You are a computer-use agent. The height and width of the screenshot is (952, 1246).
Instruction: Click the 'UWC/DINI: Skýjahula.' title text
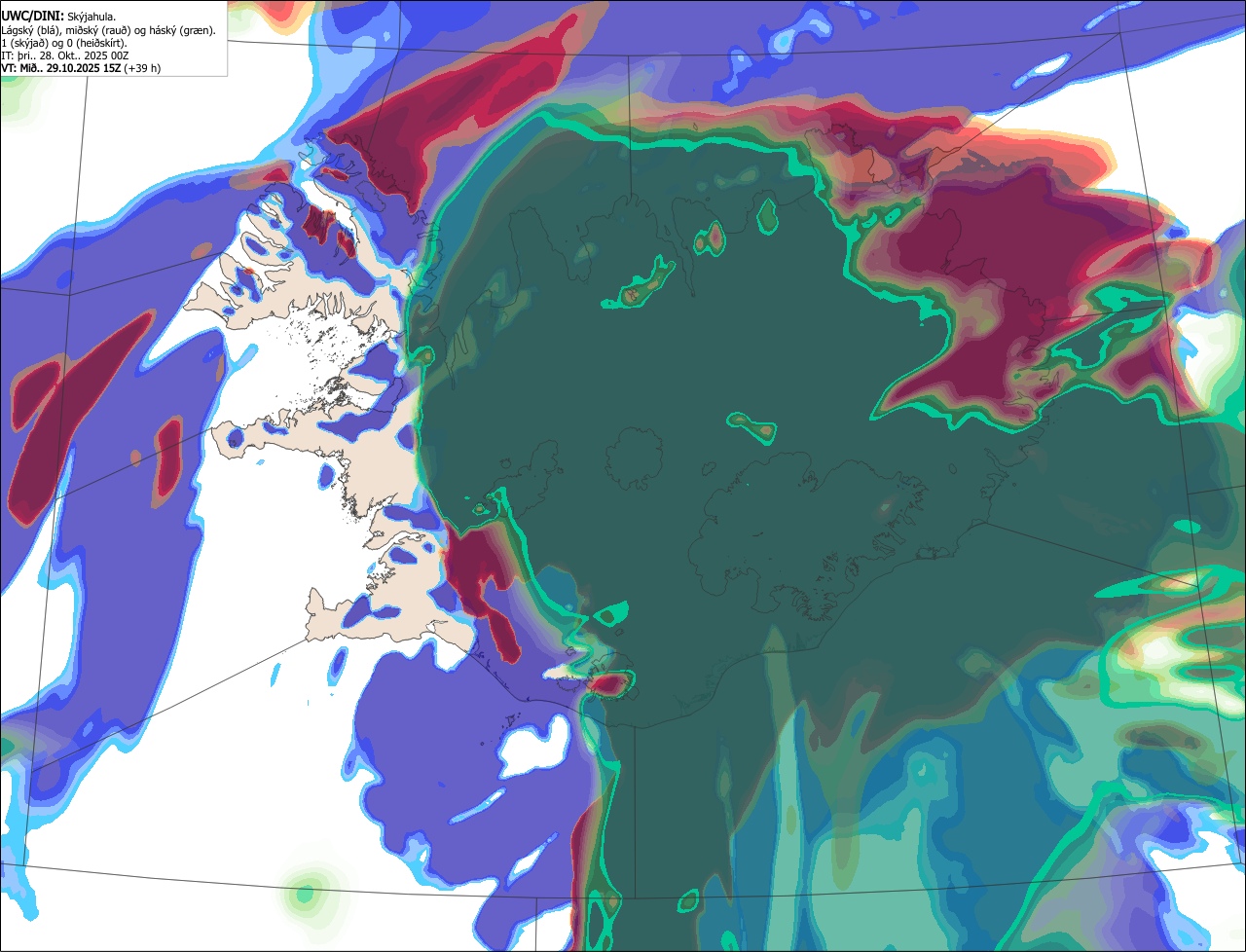click(x=59, y=17)
